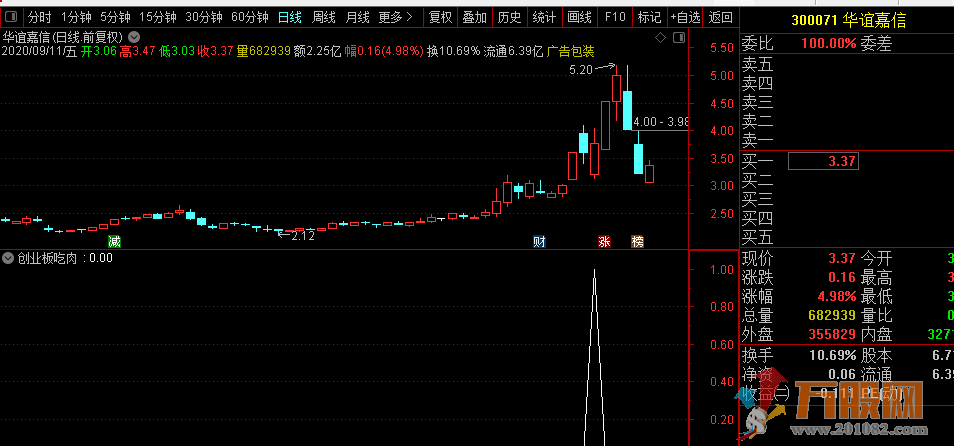Click the 买五 order book row
This screenshot has height=446, width=954.
(847, 237)
